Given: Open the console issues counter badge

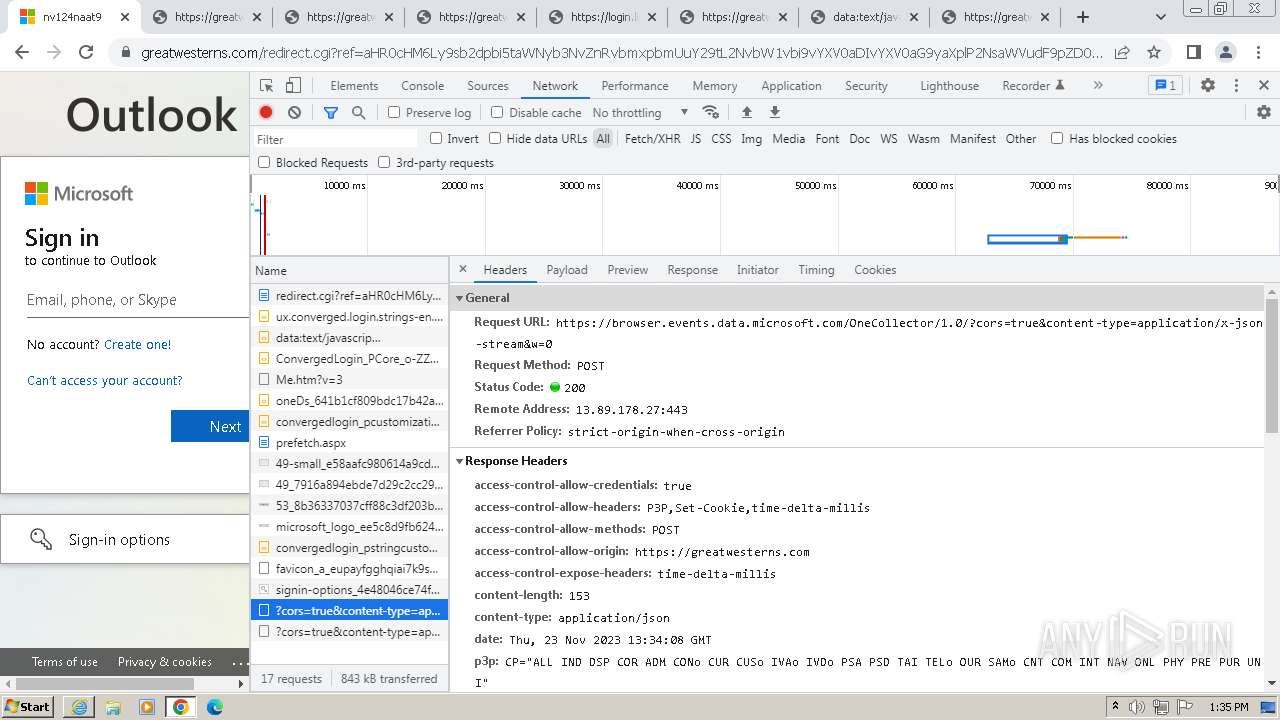Looking at the screenshot, I should pos(1164,86).
